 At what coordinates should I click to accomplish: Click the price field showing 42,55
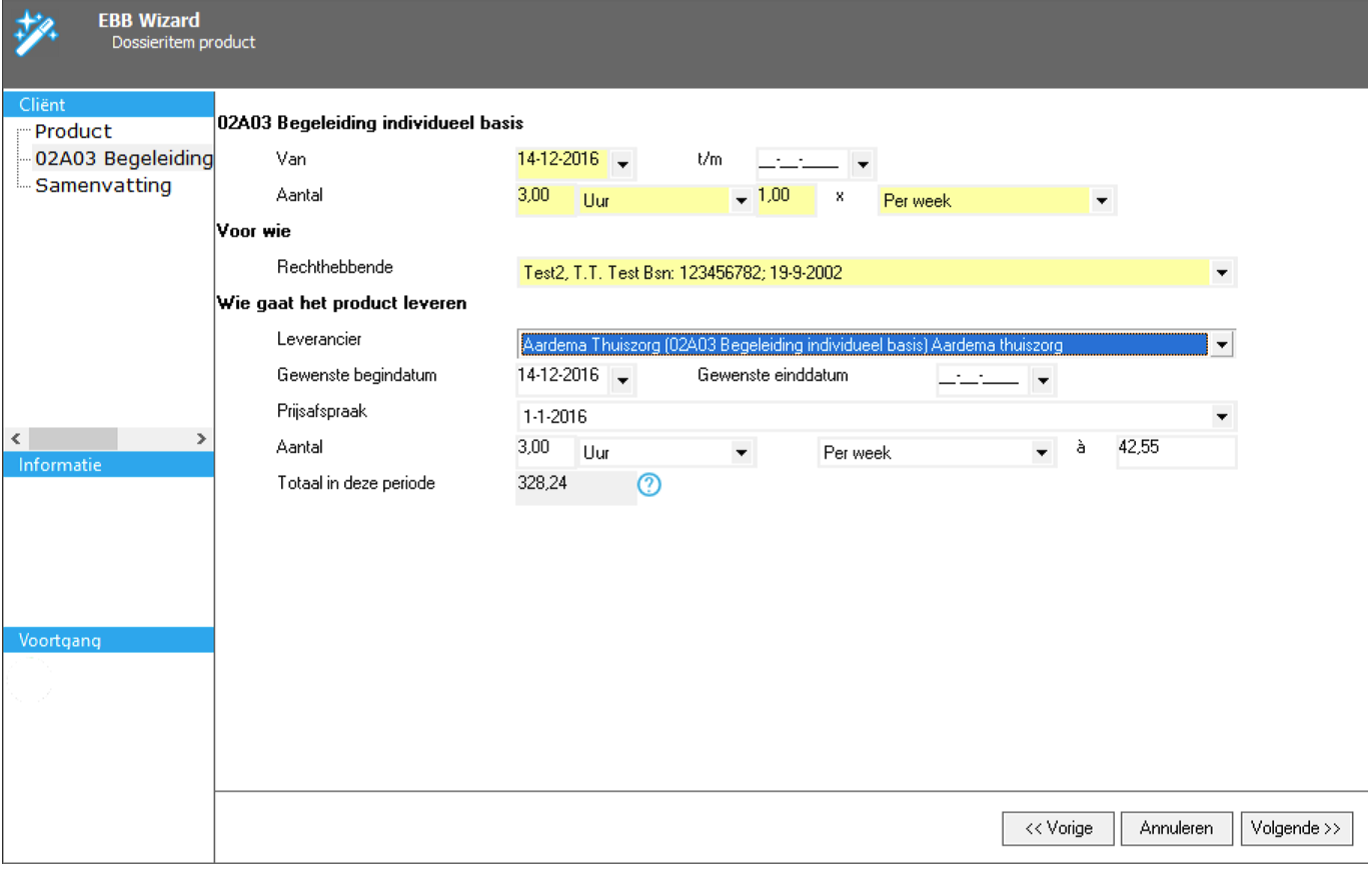[1174, 451]
